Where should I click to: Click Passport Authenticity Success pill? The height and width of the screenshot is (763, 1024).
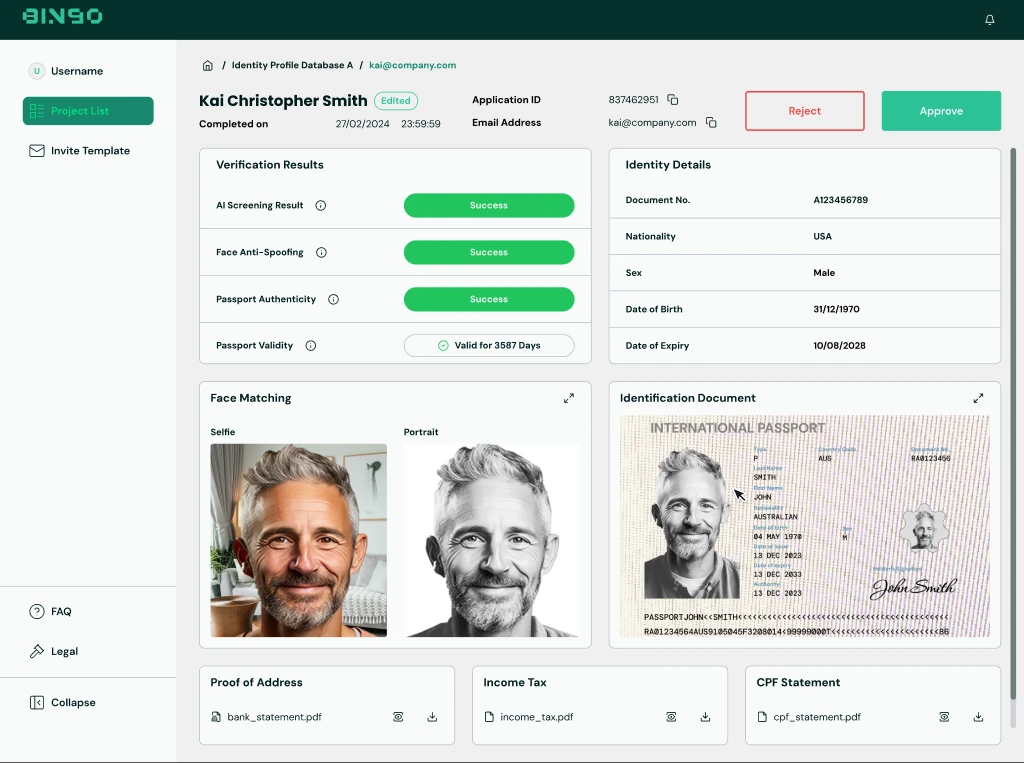pos(489,299)
